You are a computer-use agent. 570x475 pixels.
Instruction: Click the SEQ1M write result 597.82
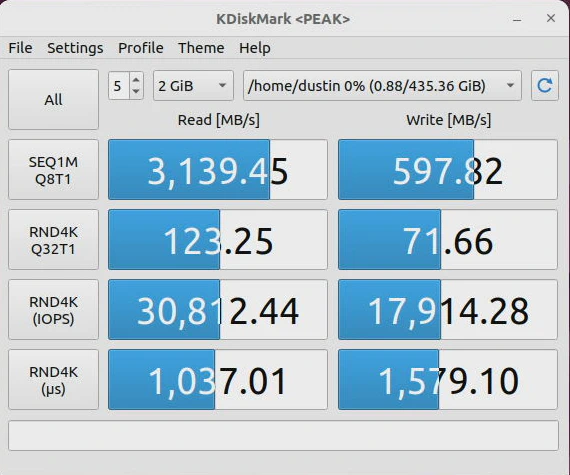pos(448,170)
